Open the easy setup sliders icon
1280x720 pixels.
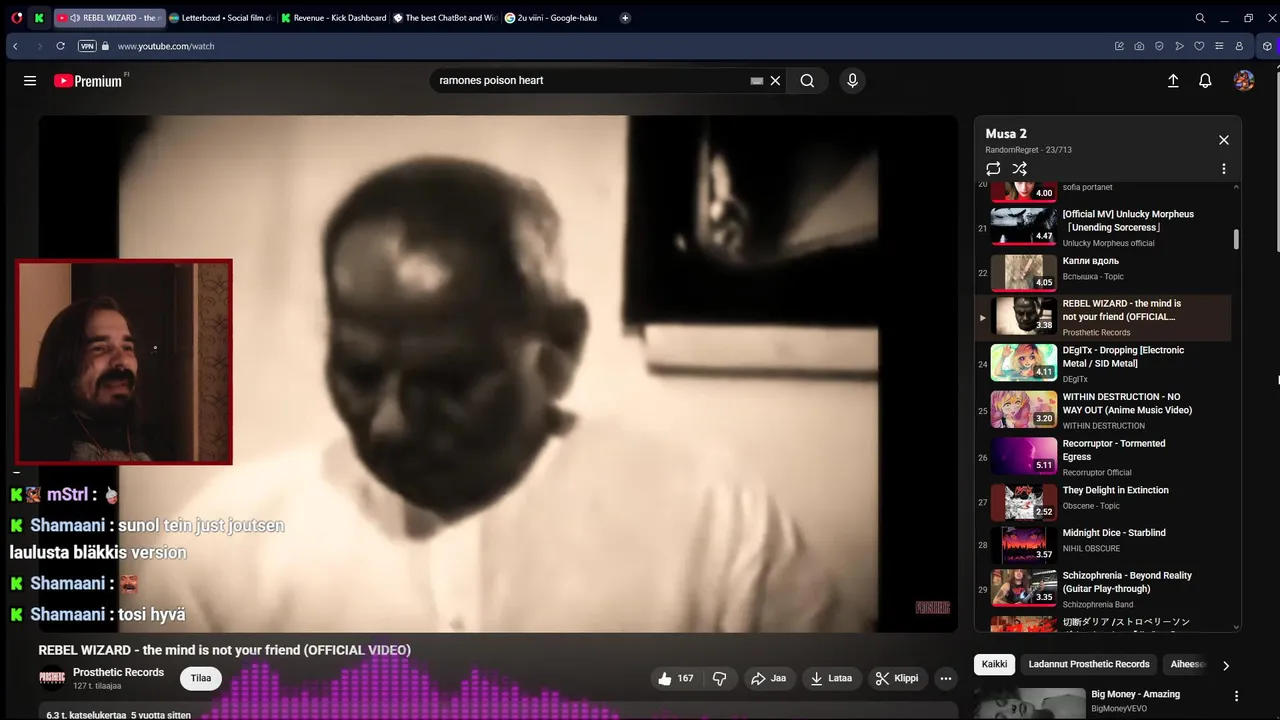pos(1219,46)
